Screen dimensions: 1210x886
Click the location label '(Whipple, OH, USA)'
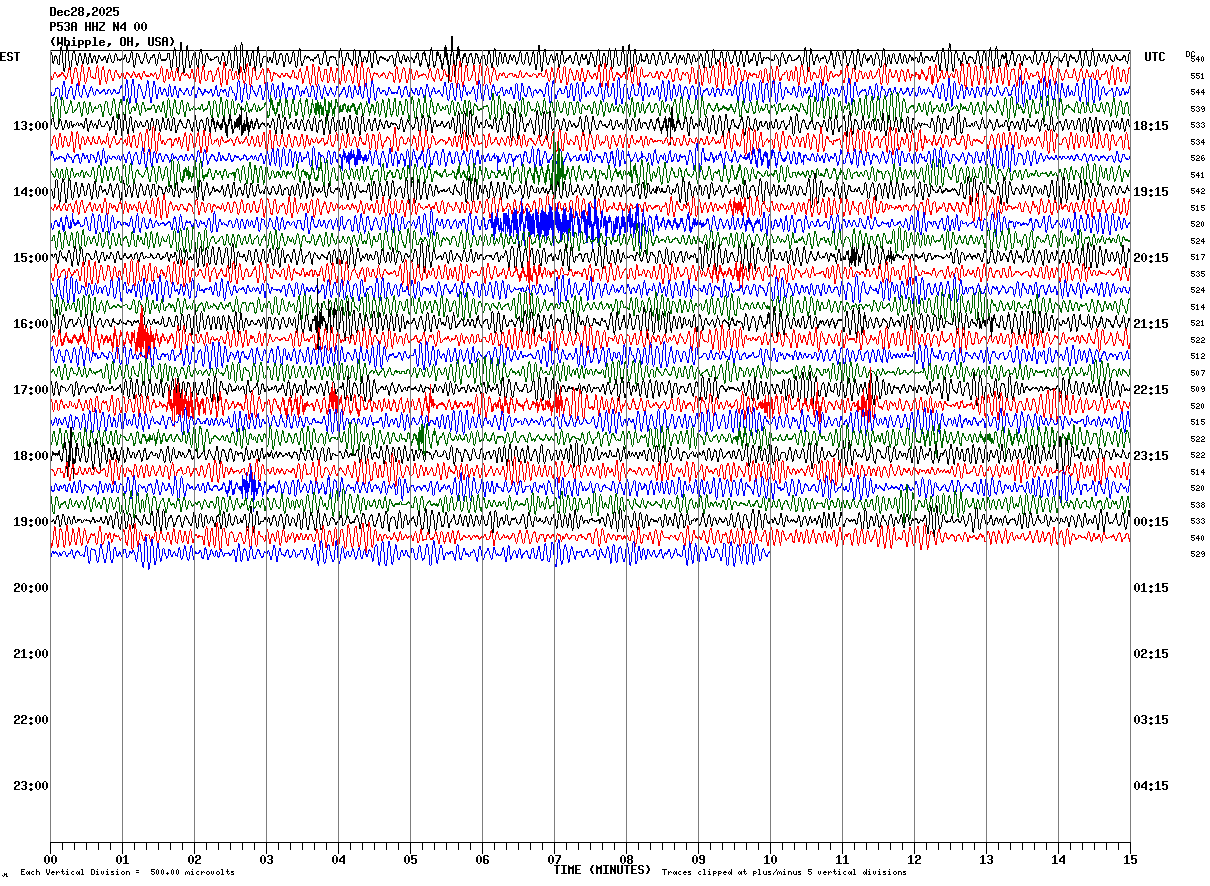112,42
